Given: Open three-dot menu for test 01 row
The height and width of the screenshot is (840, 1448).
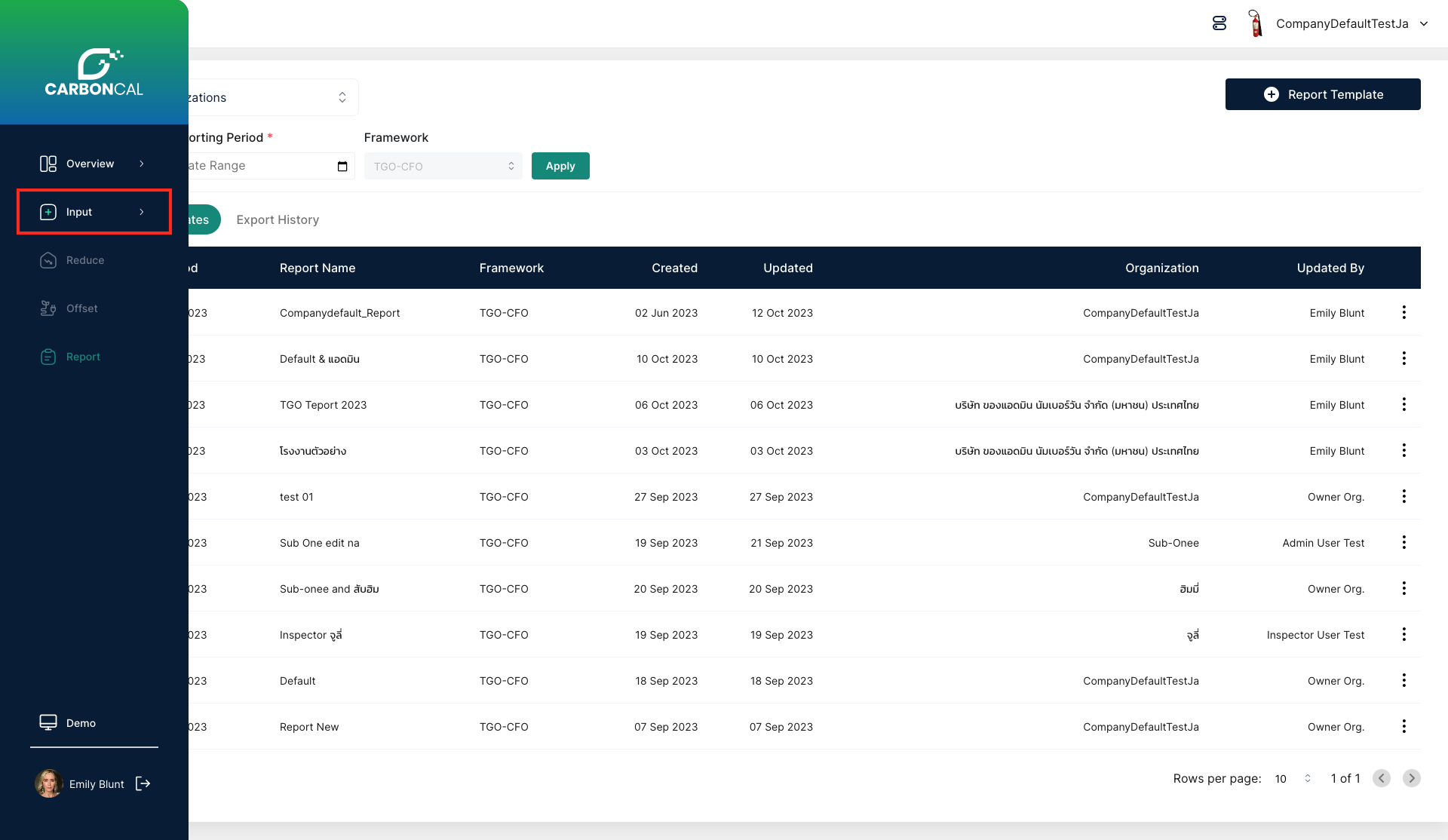Looking at the screenshot, I should coord(1404,496).
